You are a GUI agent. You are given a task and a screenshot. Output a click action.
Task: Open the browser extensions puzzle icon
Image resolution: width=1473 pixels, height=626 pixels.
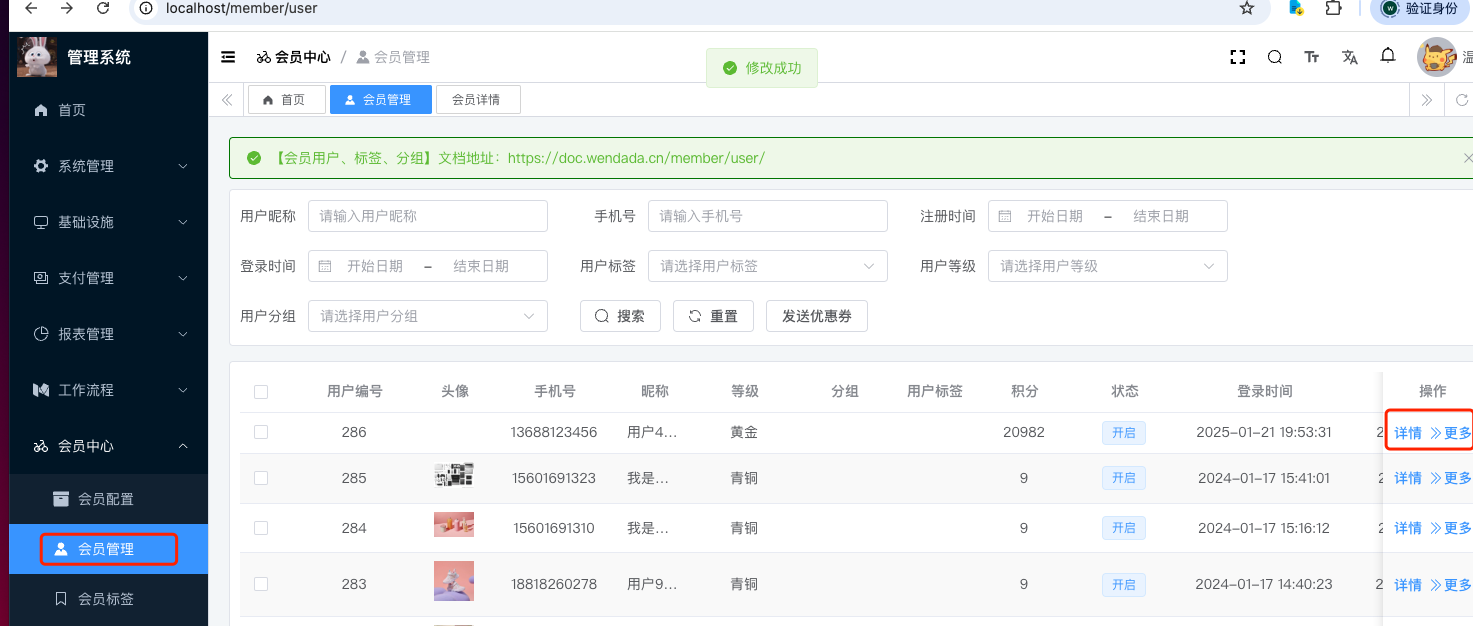pyautogui.click(x=1333, y=8)
